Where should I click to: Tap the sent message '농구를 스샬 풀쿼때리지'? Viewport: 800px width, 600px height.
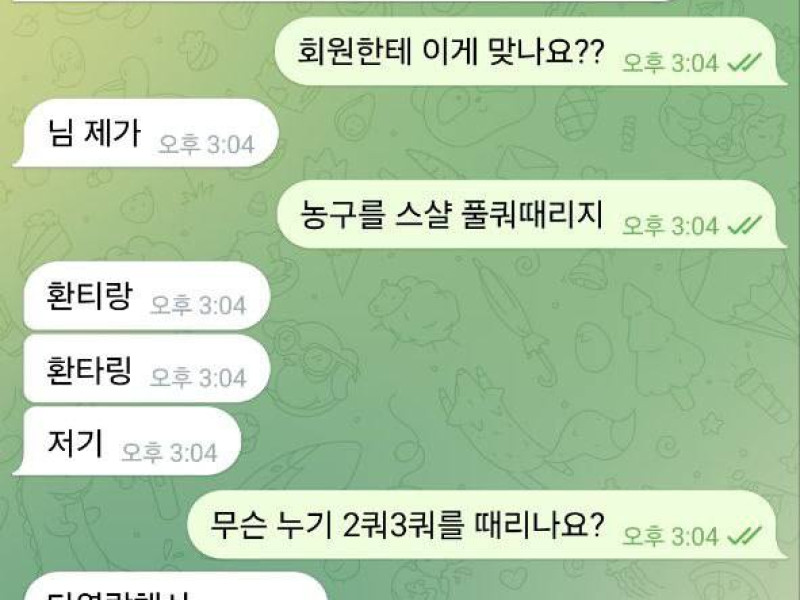(x=531, y=214)
